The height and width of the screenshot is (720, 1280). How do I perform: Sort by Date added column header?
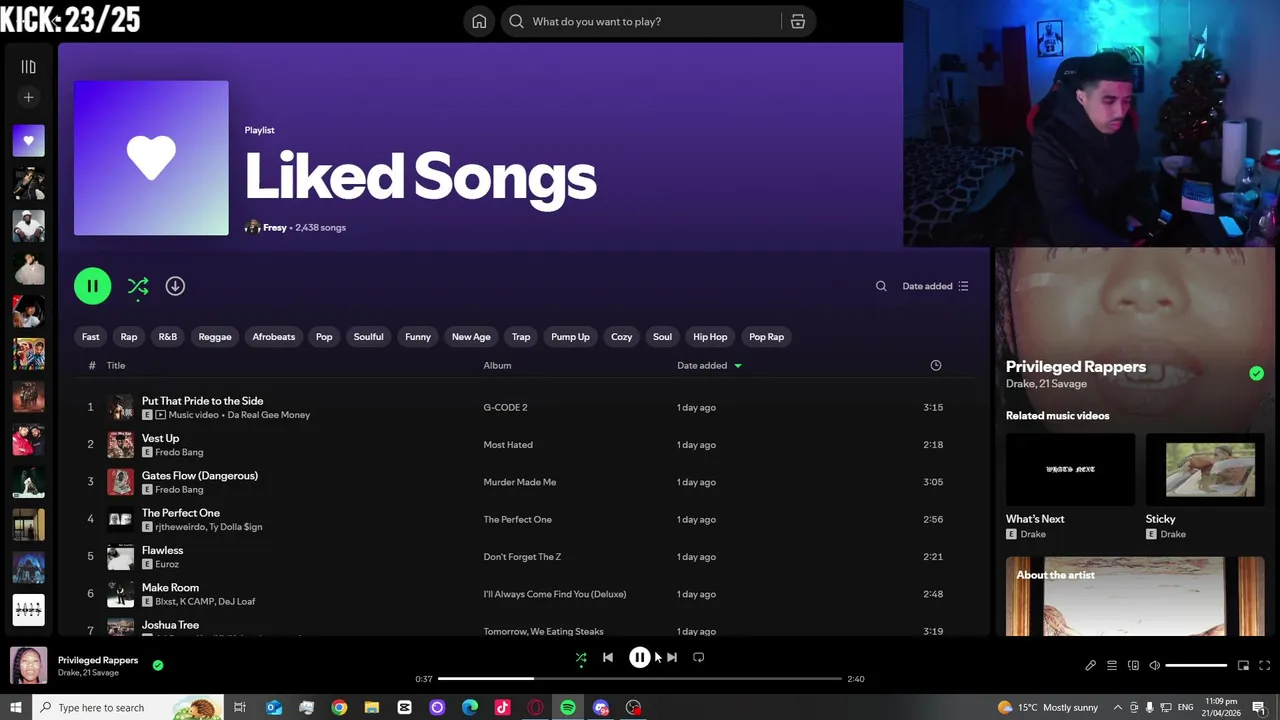(709, 366)
